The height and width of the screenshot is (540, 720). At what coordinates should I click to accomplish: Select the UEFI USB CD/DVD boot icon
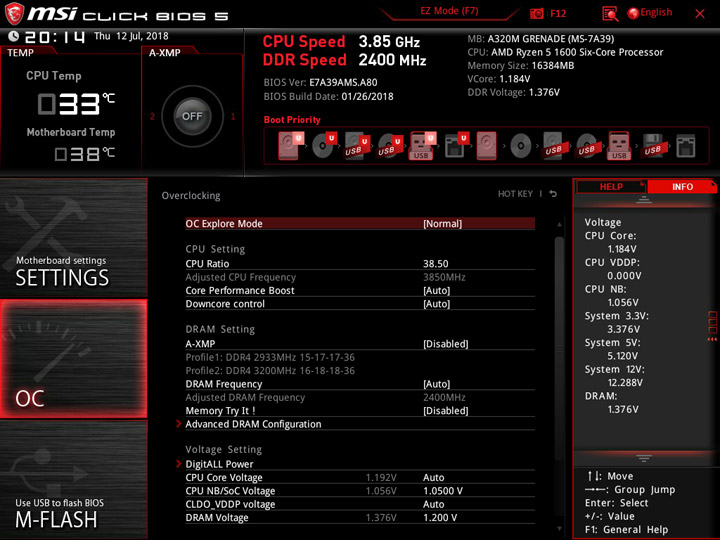point(390,146)
